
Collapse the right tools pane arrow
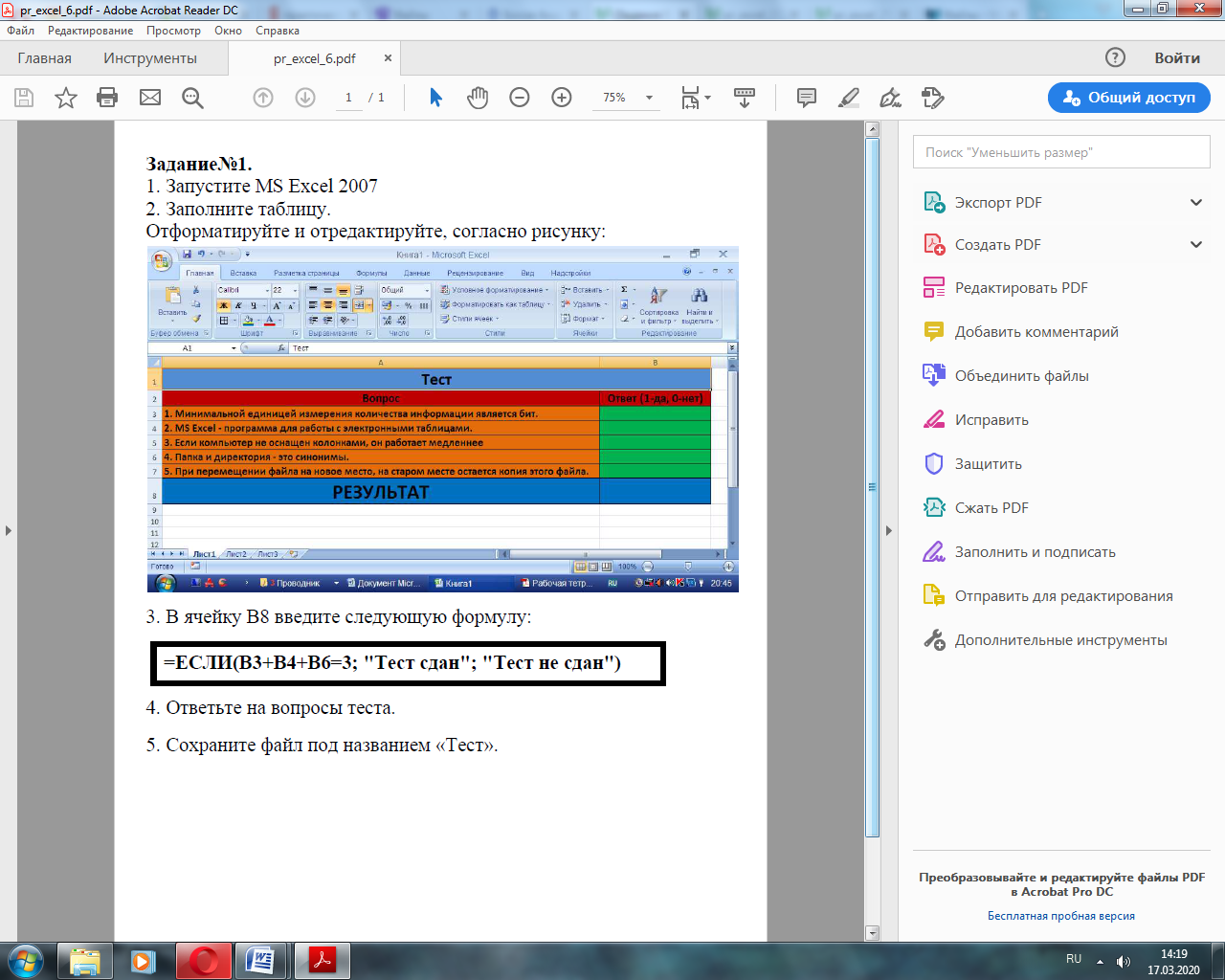point(888,530)
